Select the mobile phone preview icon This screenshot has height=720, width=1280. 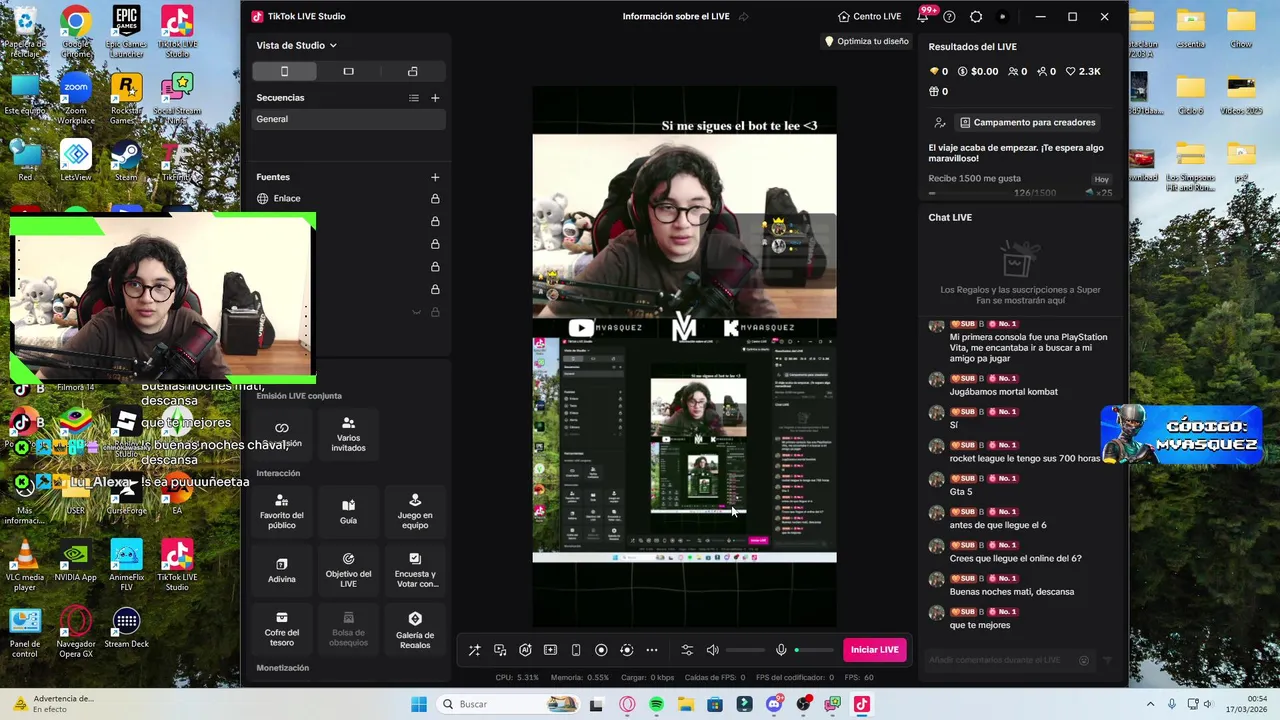tap(576, 650)
